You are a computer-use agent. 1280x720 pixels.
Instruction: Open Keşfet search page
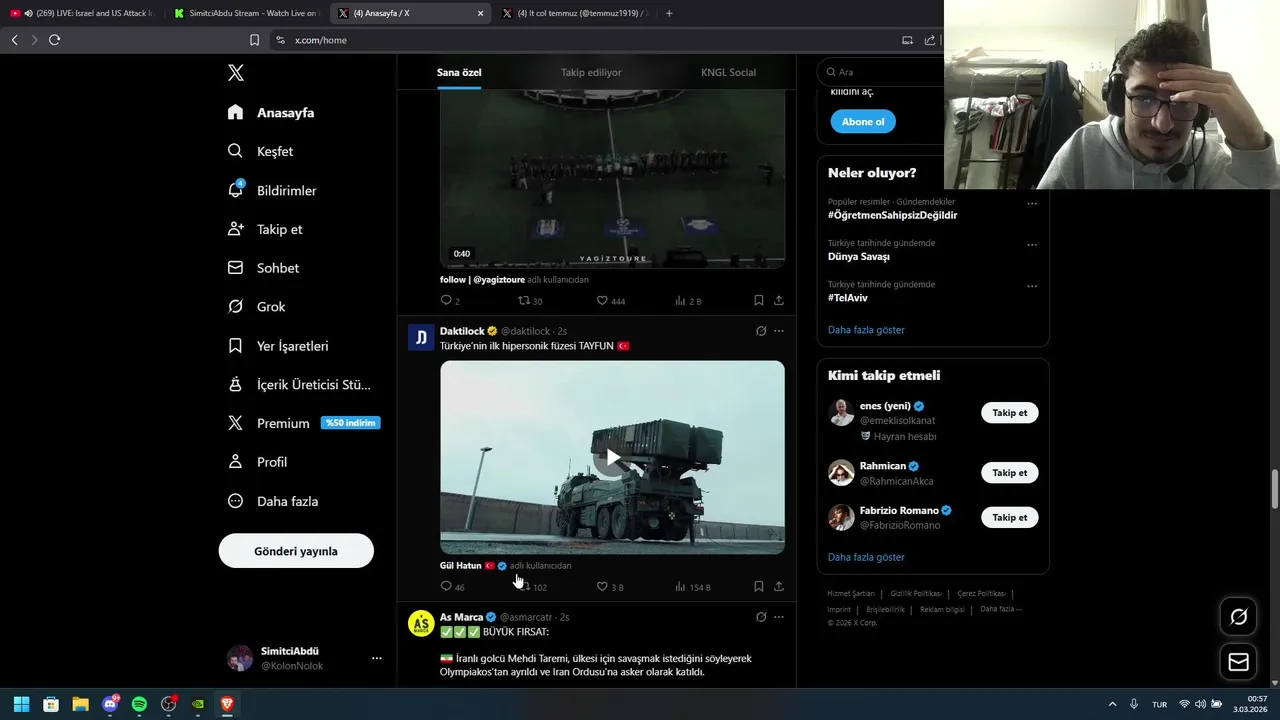click(260, 151)
